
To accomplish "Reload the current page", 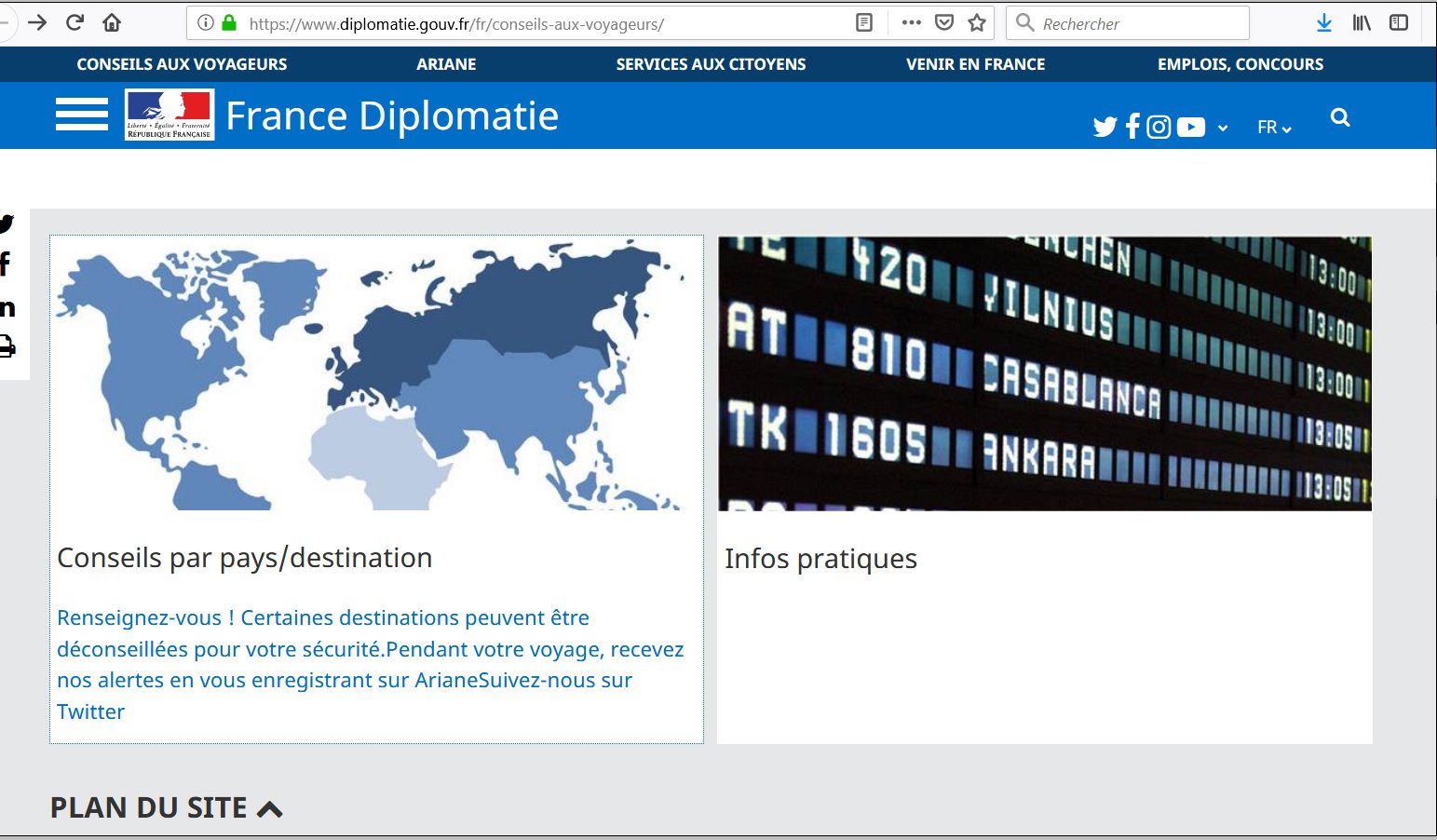I will [75, 23].
